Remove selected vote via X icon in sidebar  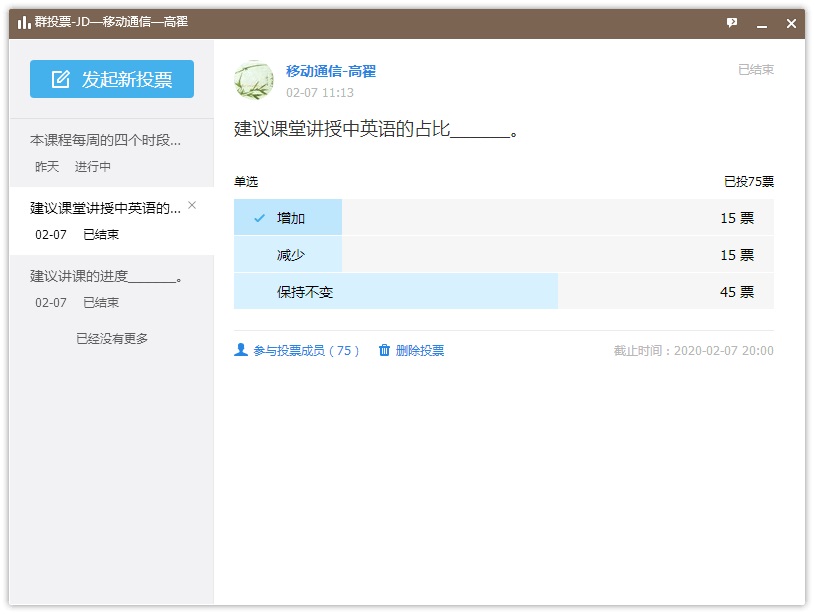coord(192,205)
